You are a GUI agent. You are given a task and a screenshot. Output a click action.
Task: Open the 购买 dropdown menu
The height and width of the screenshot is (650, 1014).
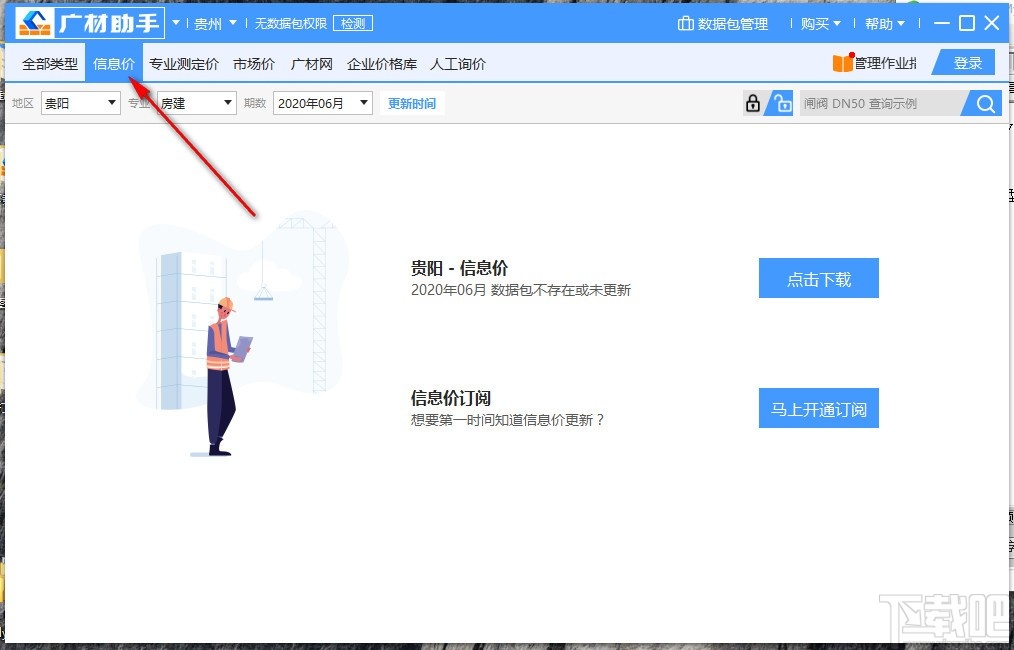click(x=820, y=22)
